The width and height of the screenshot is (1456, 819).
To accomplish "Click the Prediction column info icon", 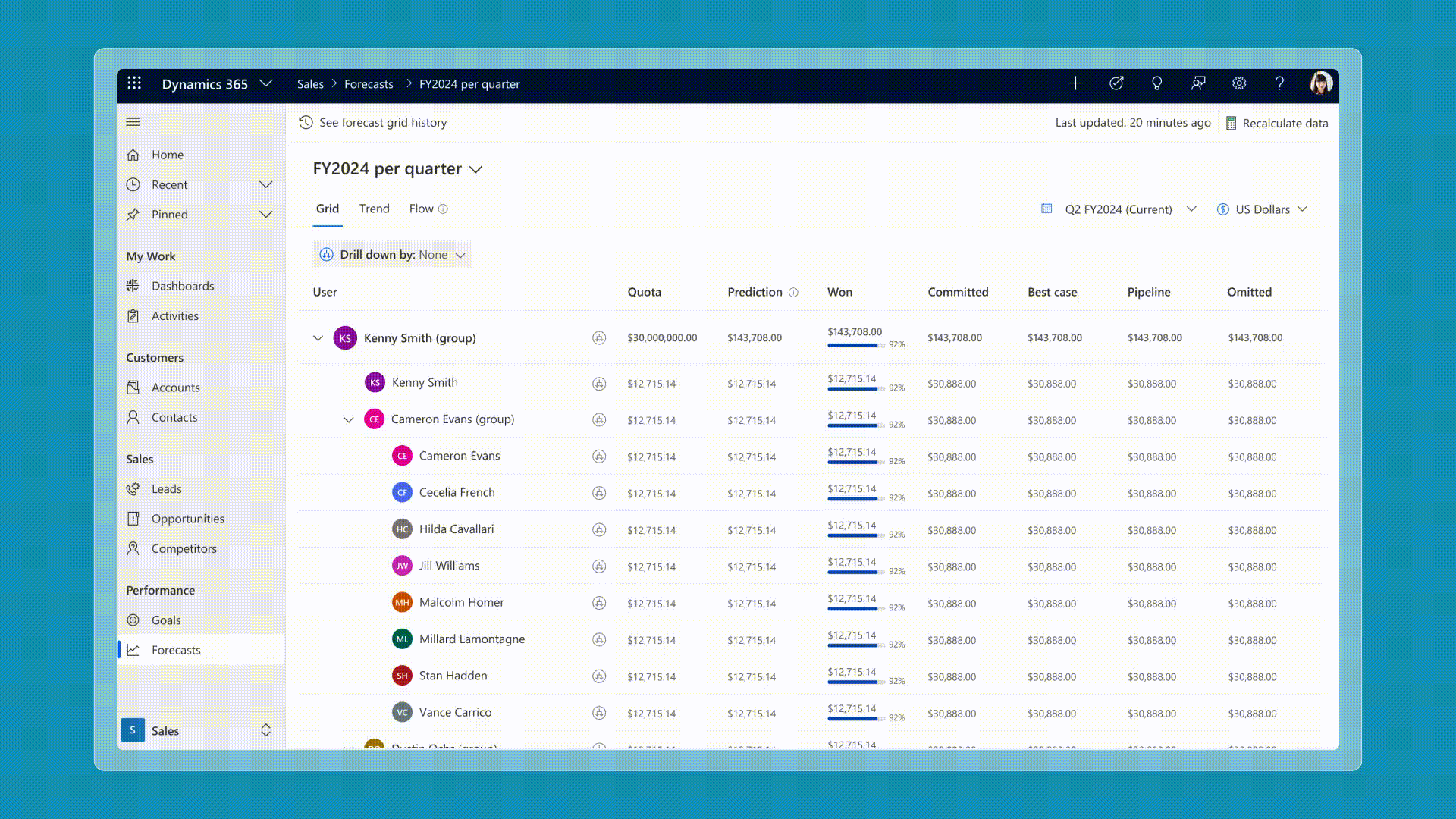I will [793, 293].
